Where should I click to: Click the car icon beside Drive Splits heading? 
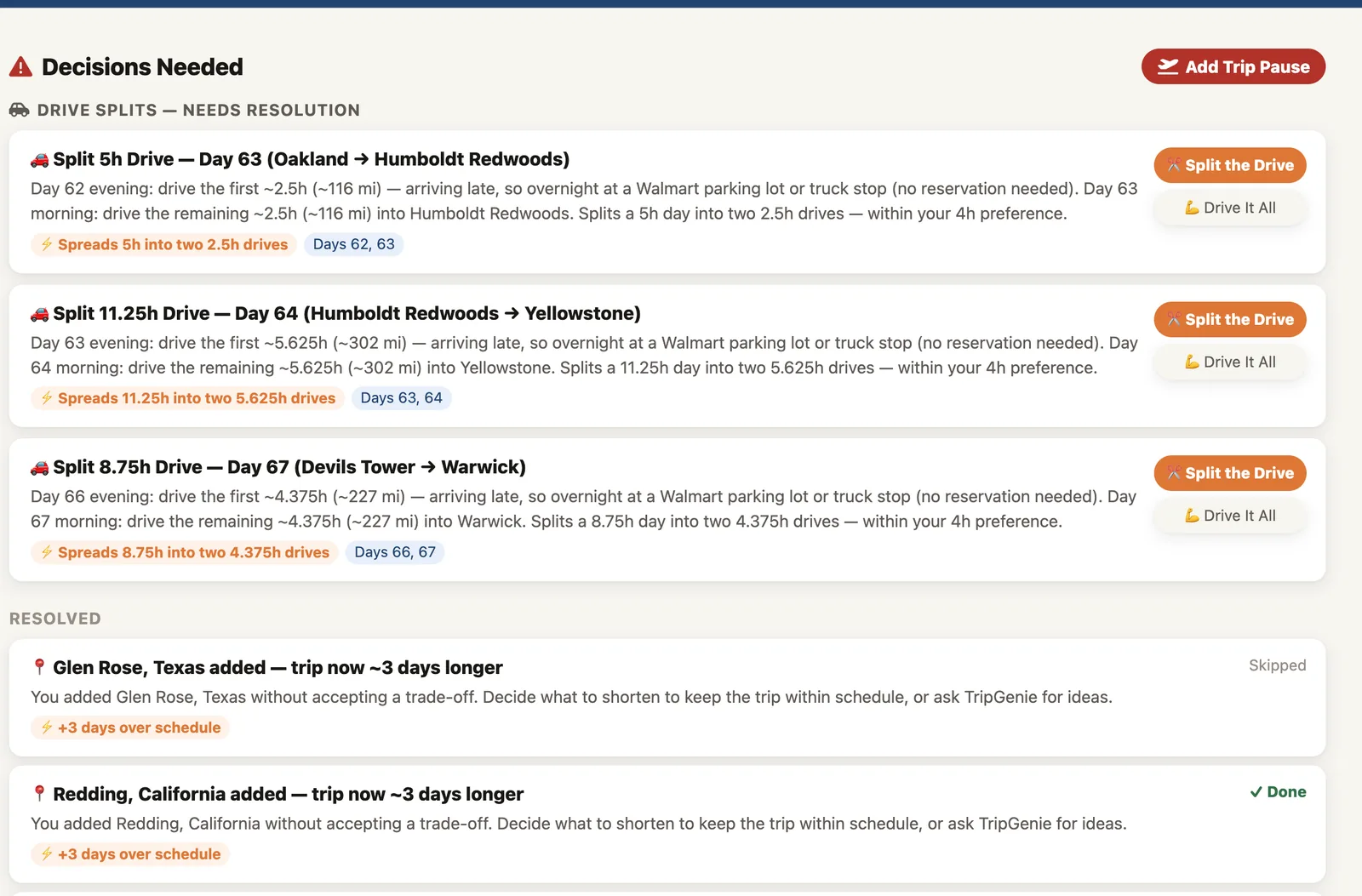coord(19,110)
